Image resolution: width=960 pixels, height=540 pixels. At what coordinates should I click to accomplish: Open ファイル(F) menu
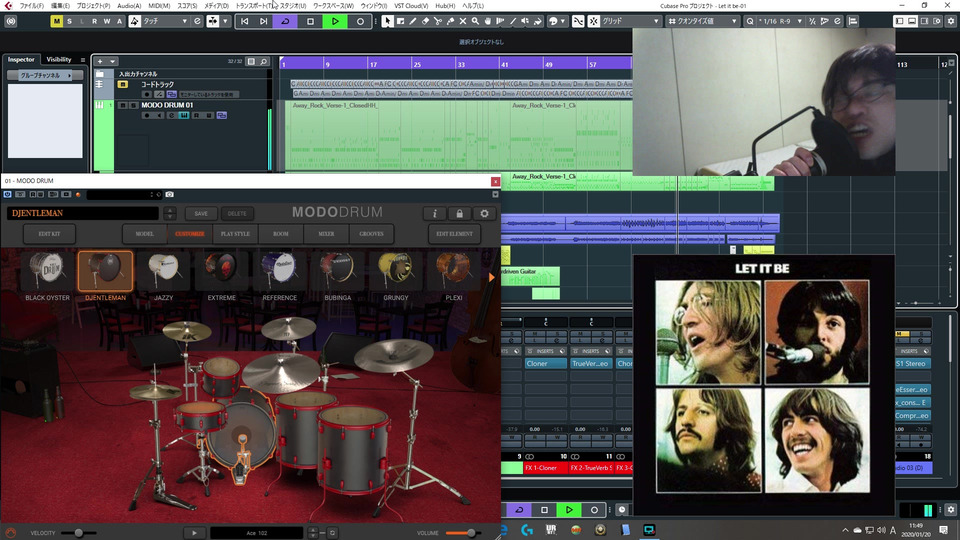pyautogui.click(x=31, y=6)
